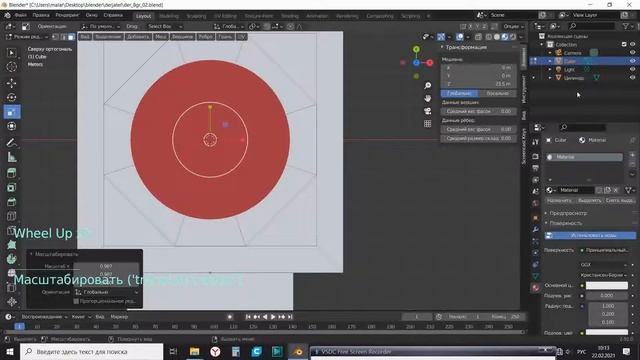This screenshot has height=360, width=640.
Task: Select the Transform tool icon
Action: (11, 126)
